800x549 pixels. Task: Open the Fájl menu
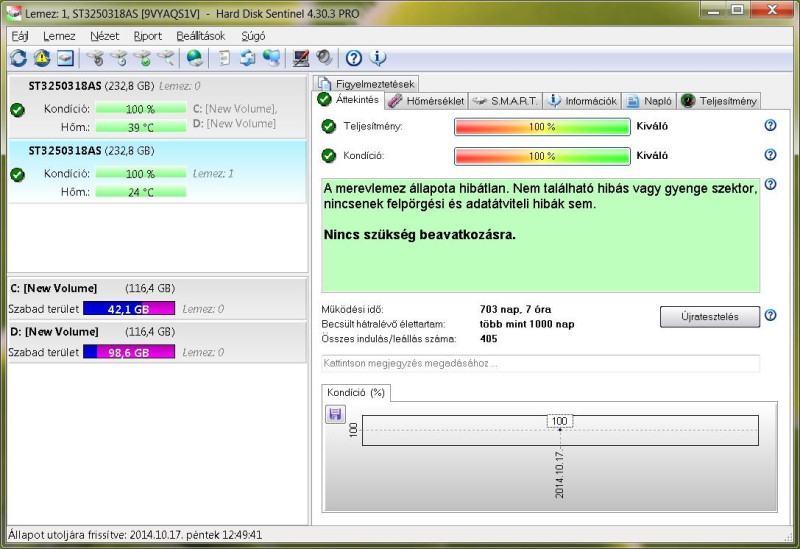pos(20,36)
